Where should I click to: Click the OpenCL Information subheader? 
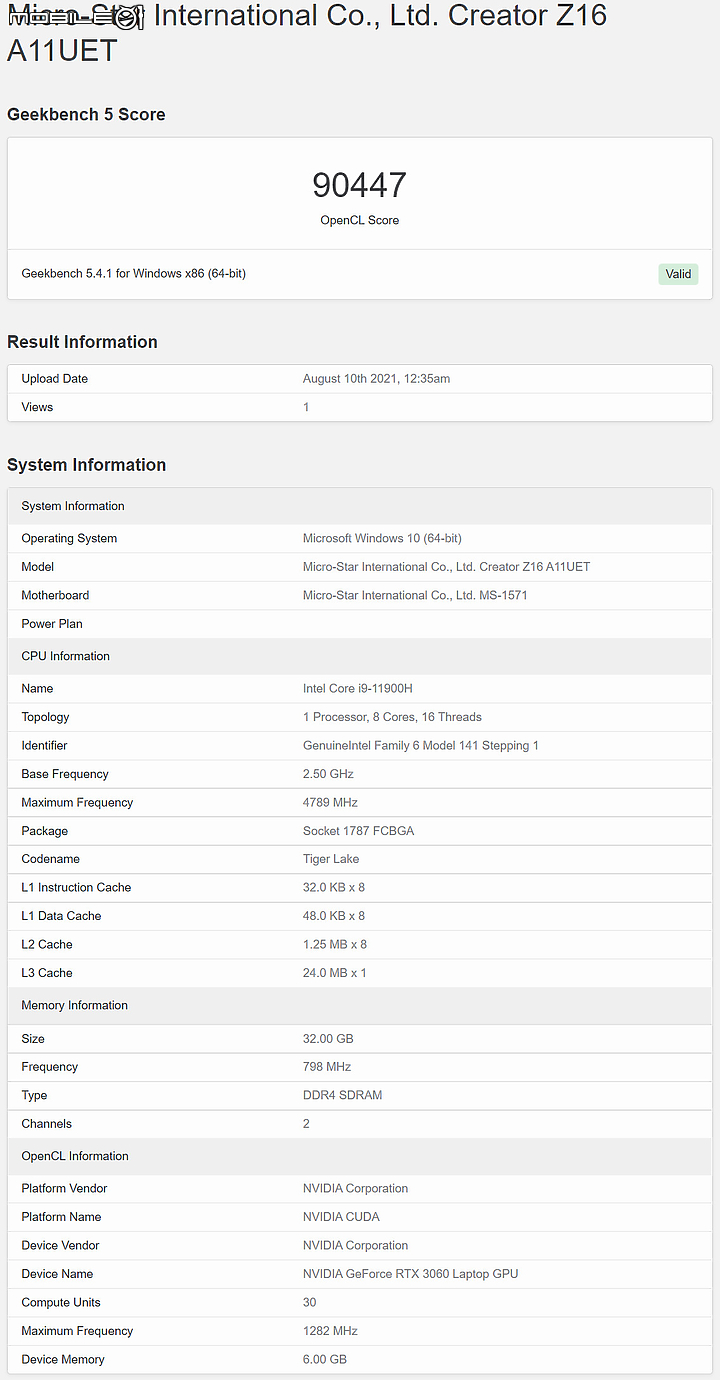(x=75, y=1156)
